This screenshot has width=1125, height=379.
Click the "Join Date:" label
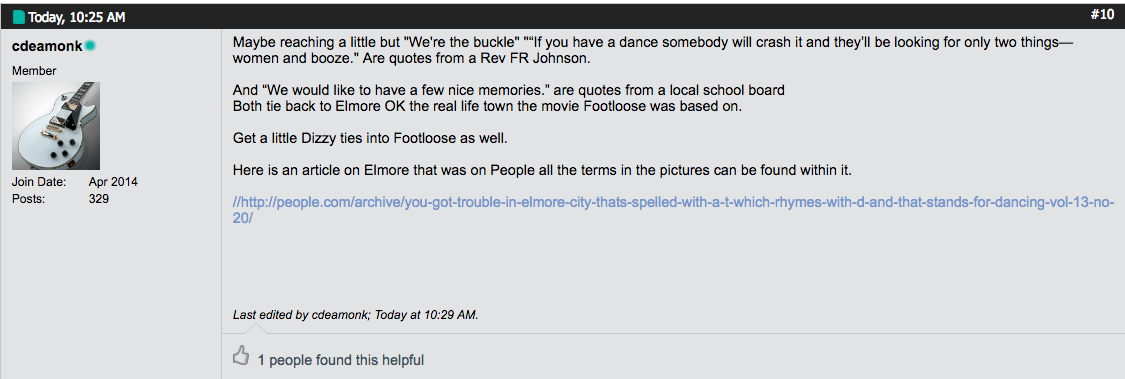[39, 182]
